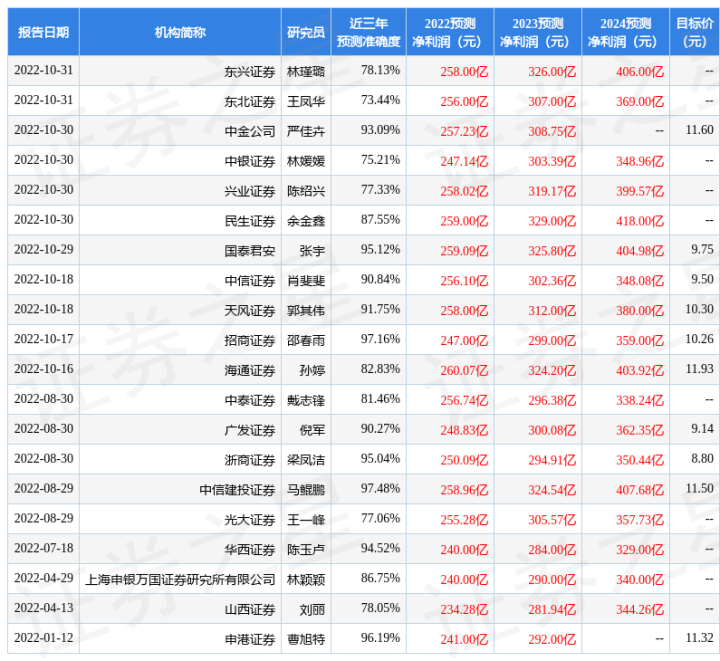Click target price 11.60
Screen dimensions: 720x661
point(700,129)
